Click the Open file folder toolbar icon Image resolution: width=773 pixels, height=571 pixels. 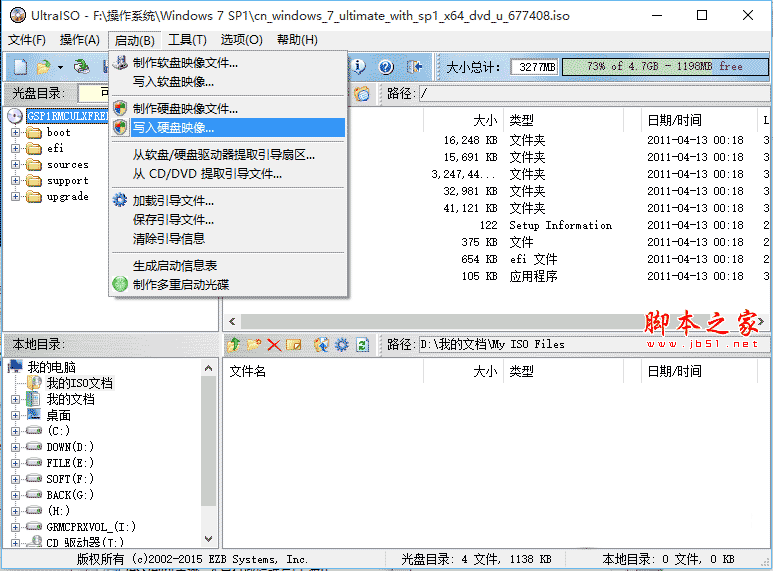44,67
